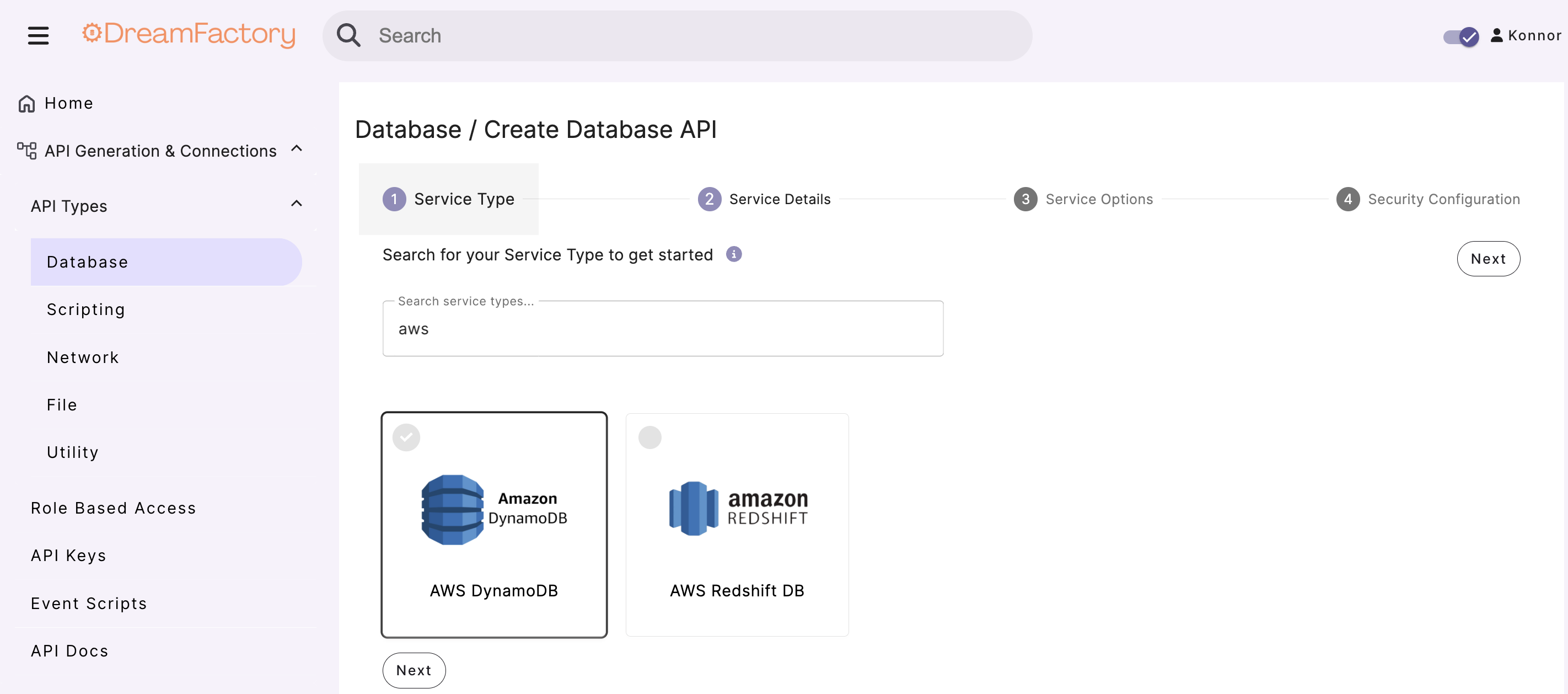The height and width of the screenshot is (694, 1568).
Task: Click the Konnor user profile icon
Action: (x=1496, y=35)
